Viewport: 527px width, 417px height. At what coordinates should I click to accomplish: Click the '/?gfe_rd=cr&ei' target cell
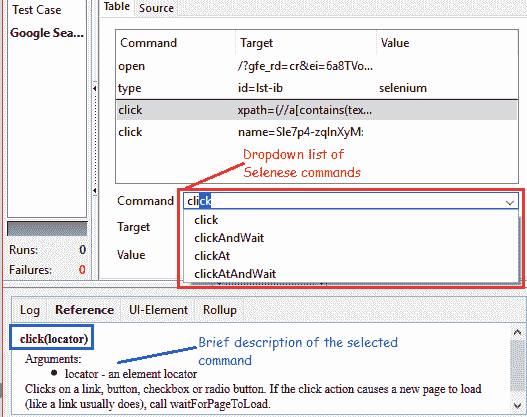click(305, 66)
